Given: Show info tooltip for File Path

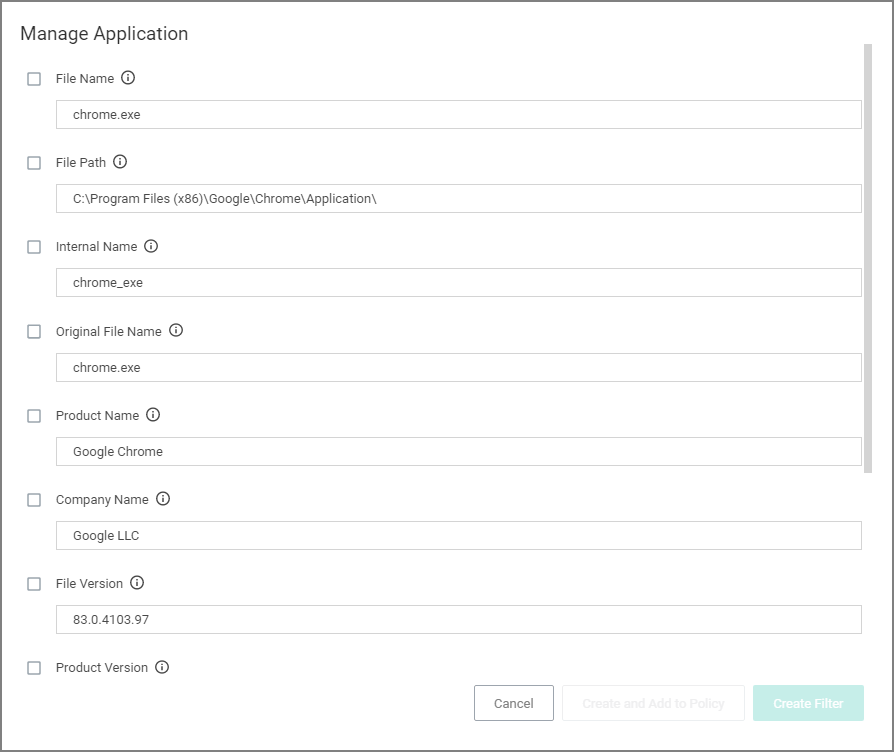Looking at the screenshot, I should pyautogui.click(x=120, y=161).
